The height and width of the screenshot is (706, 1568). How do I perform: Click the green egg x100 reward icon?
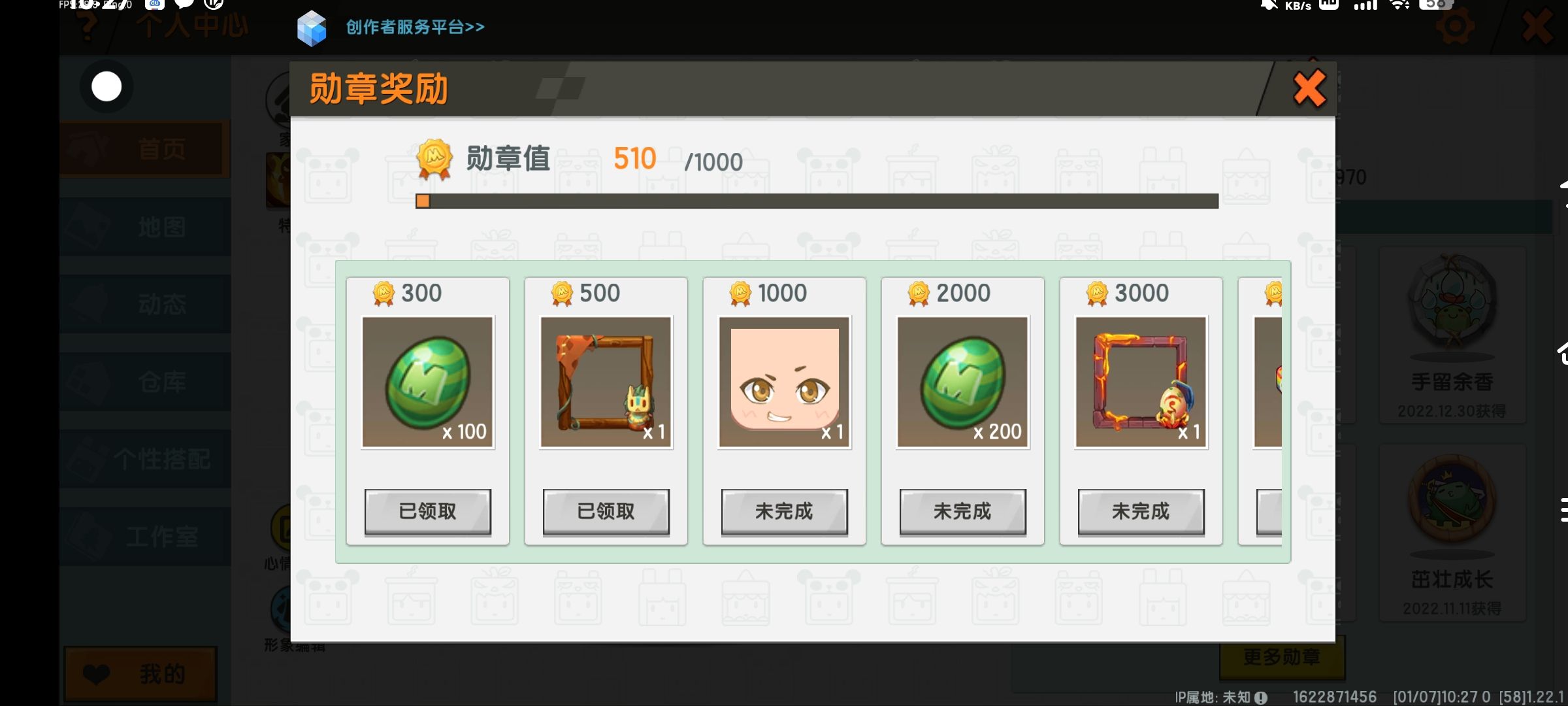tap(428, 382)
